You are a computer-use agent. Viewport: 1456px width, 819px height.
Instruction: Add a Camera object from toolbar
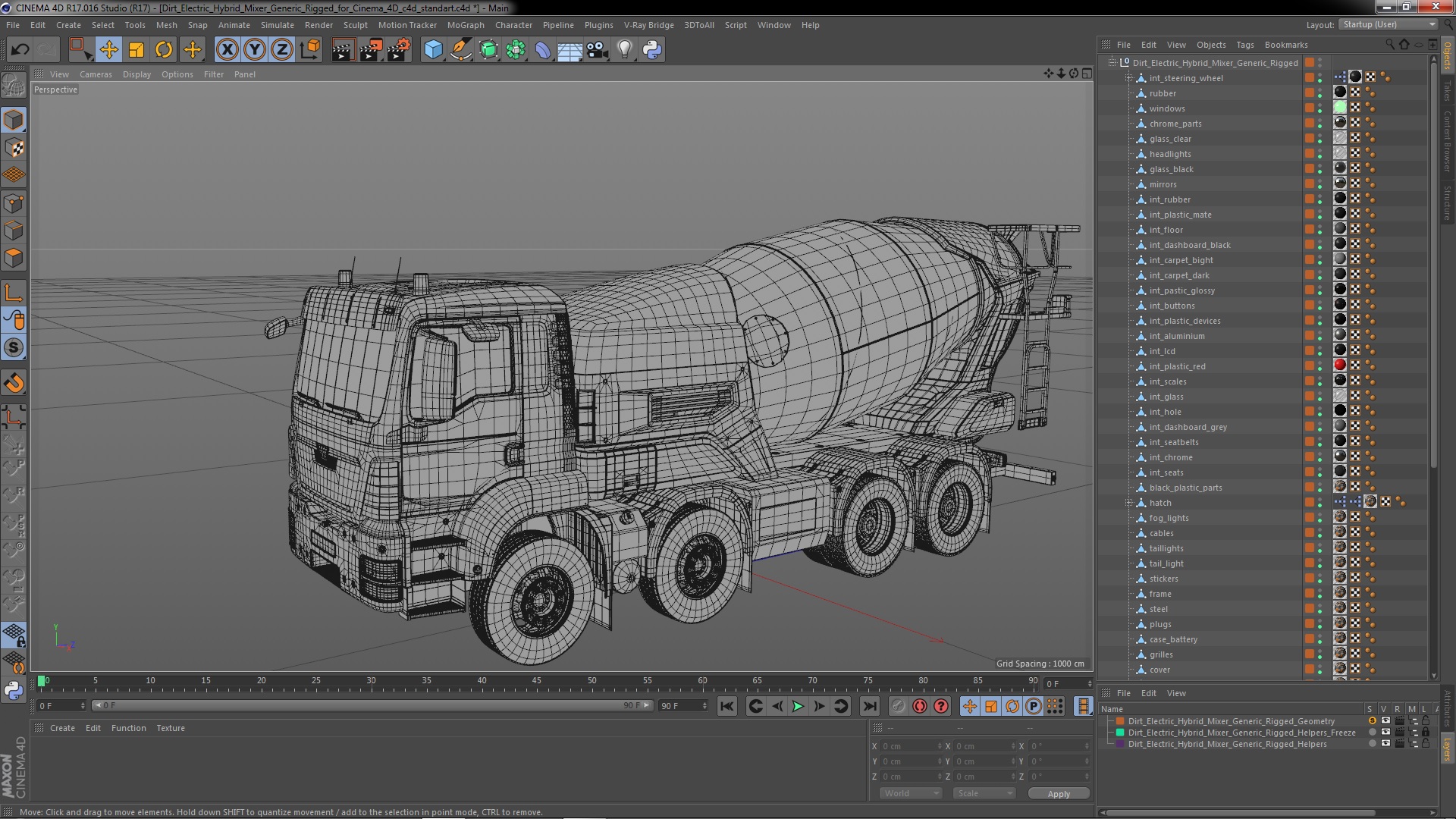coord(597,50)
